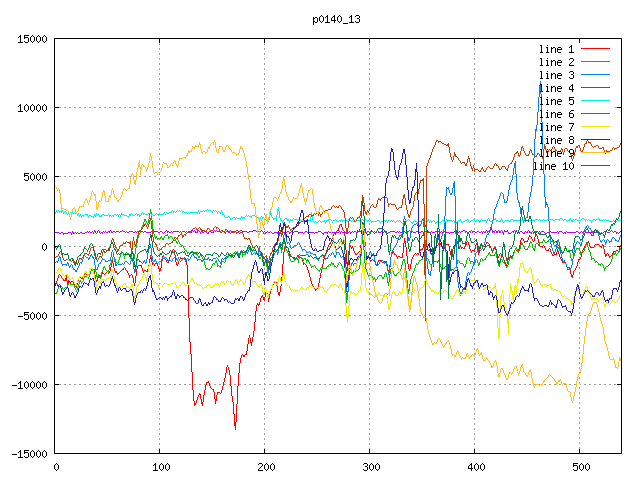Click the blue line 3 legend sample
640x480 pixels.
pyautogui.click(x=595, y=75)
